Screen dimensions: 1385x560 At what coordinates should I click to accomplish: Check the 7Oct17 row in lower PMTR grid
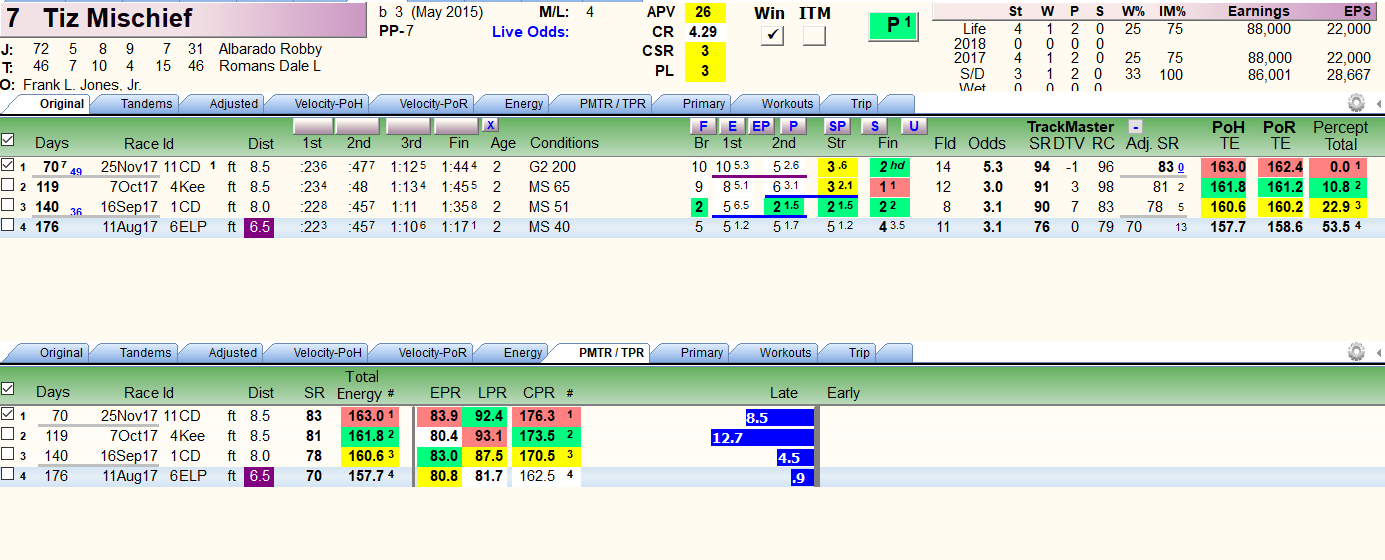[8, 435]
